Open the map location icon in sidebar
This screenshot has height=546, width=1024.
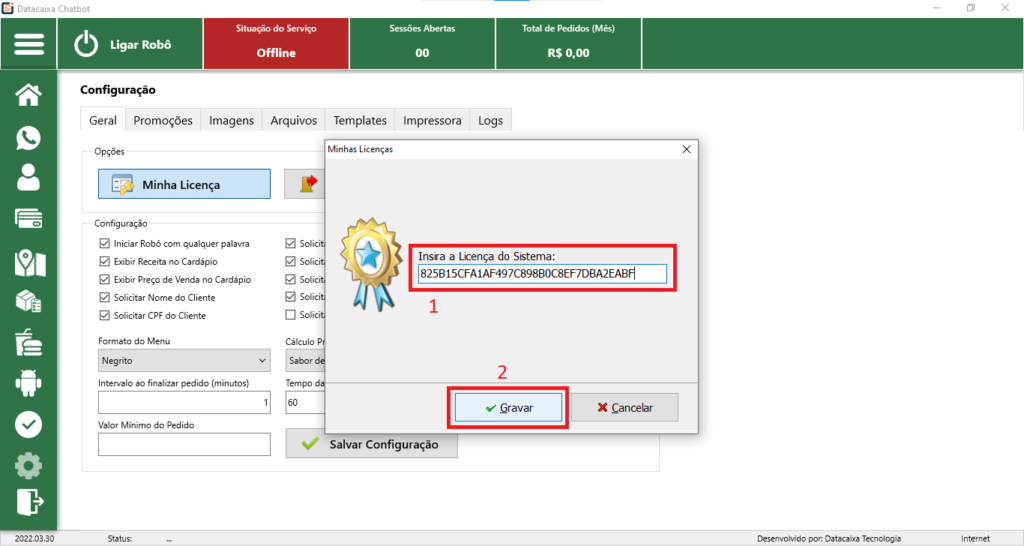29,261
